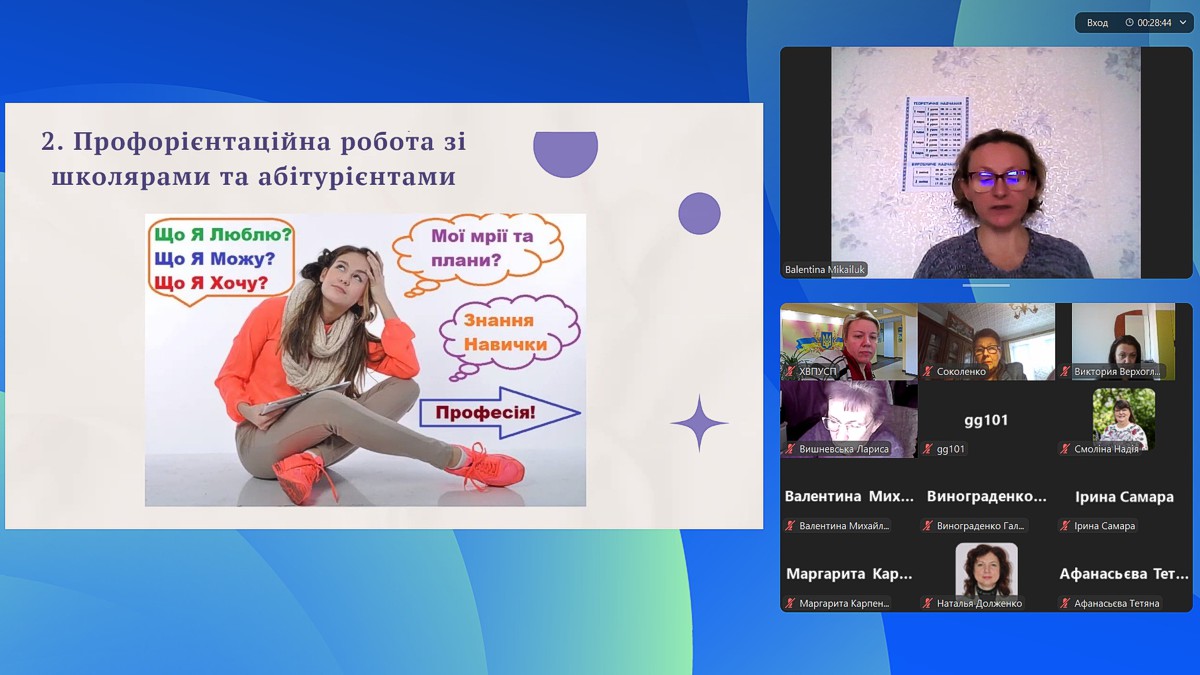The height and width of the screenshot is (675, 1200).
Task: Select the Соколенко participant video tile
Action: 986,342
